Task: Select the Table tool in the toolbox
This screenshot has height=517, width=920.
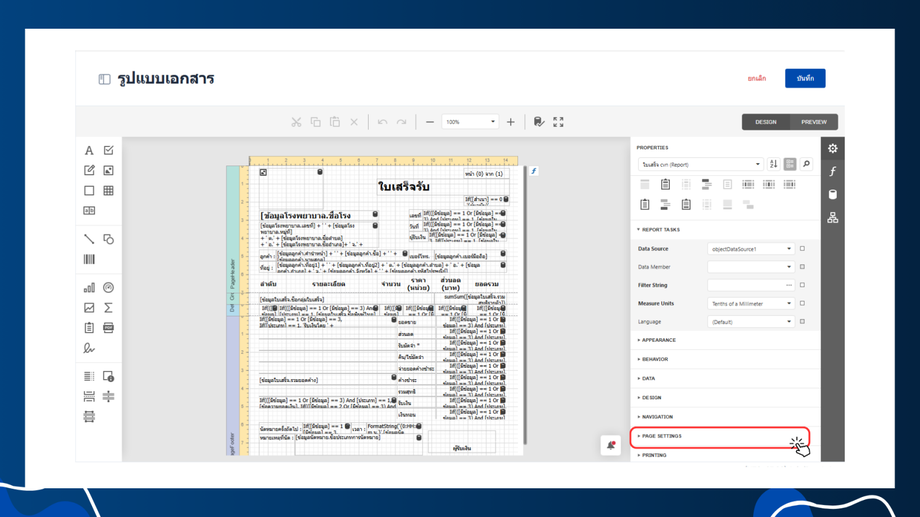Action: (108, 190)
